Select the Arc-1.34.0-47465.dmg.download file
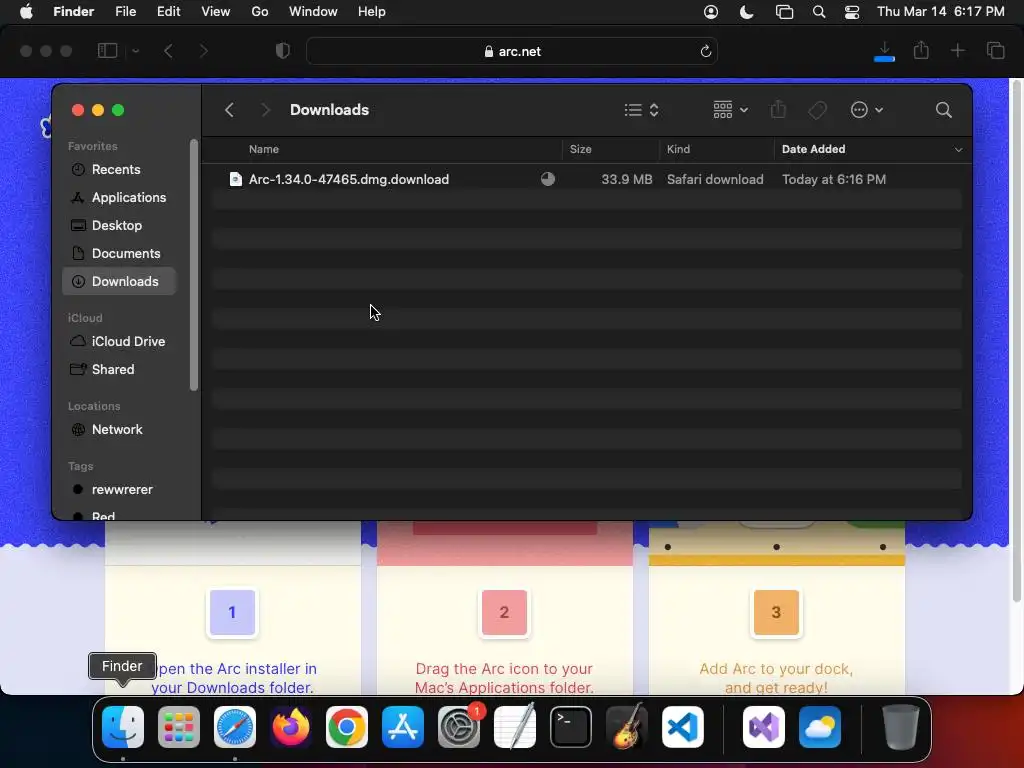Screen dimensions: 1024x768 [348, 179]
